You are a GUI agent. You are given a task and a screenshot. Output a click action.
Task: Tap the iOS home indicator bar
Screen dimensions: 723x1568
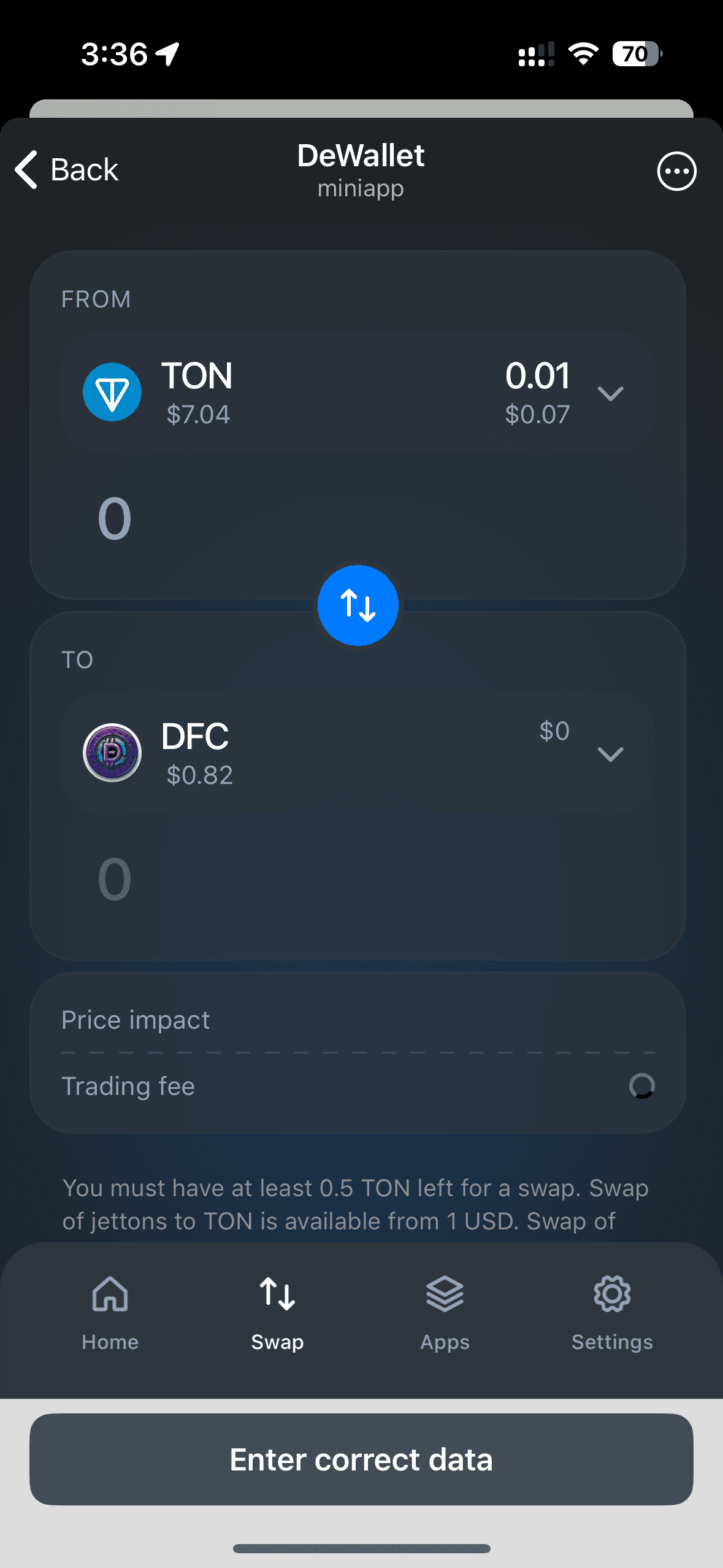[361, 1548]
